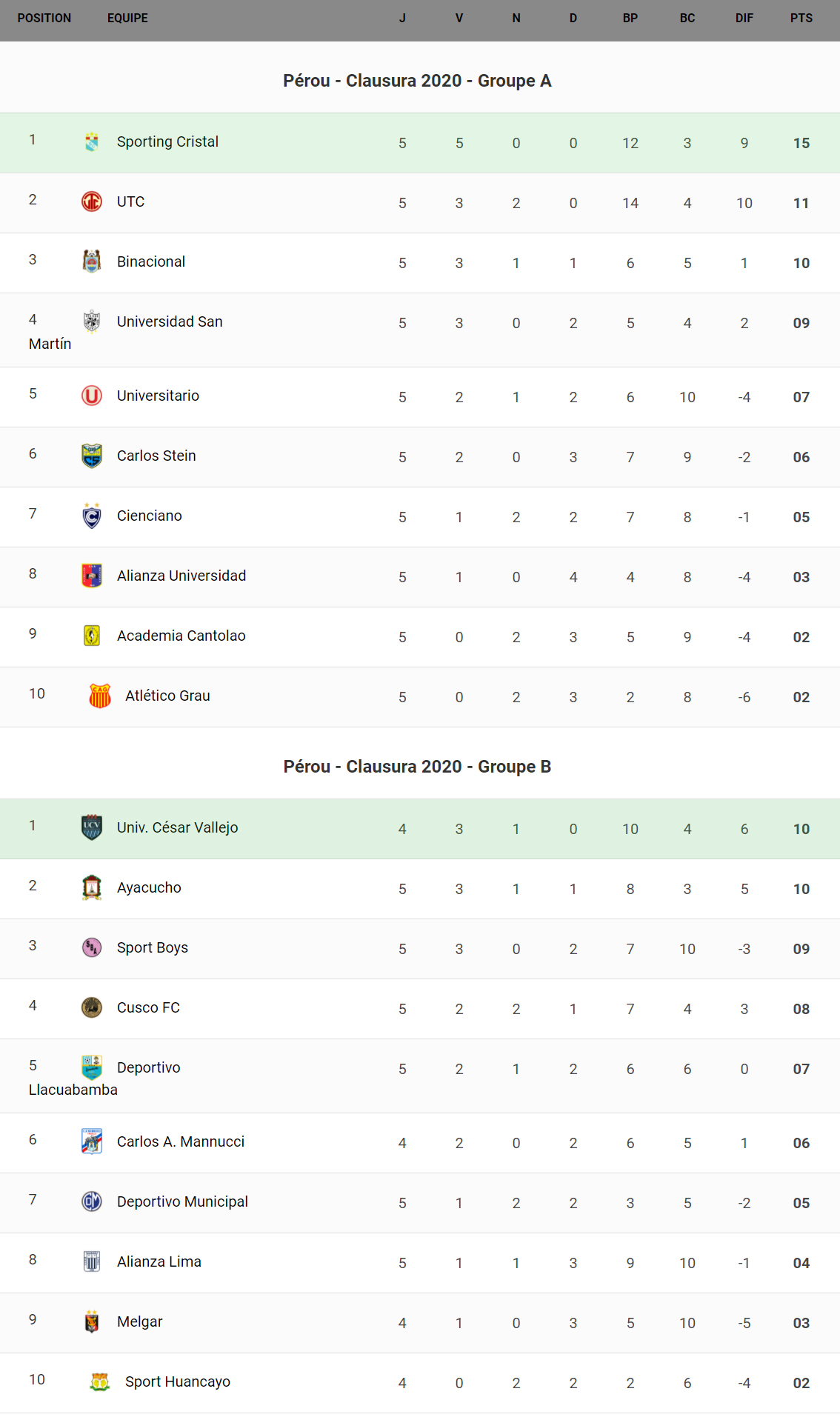Click the Sporting Cristal team crest
The height and width of the screenshot is (1420, 840).
click(92, 141)
